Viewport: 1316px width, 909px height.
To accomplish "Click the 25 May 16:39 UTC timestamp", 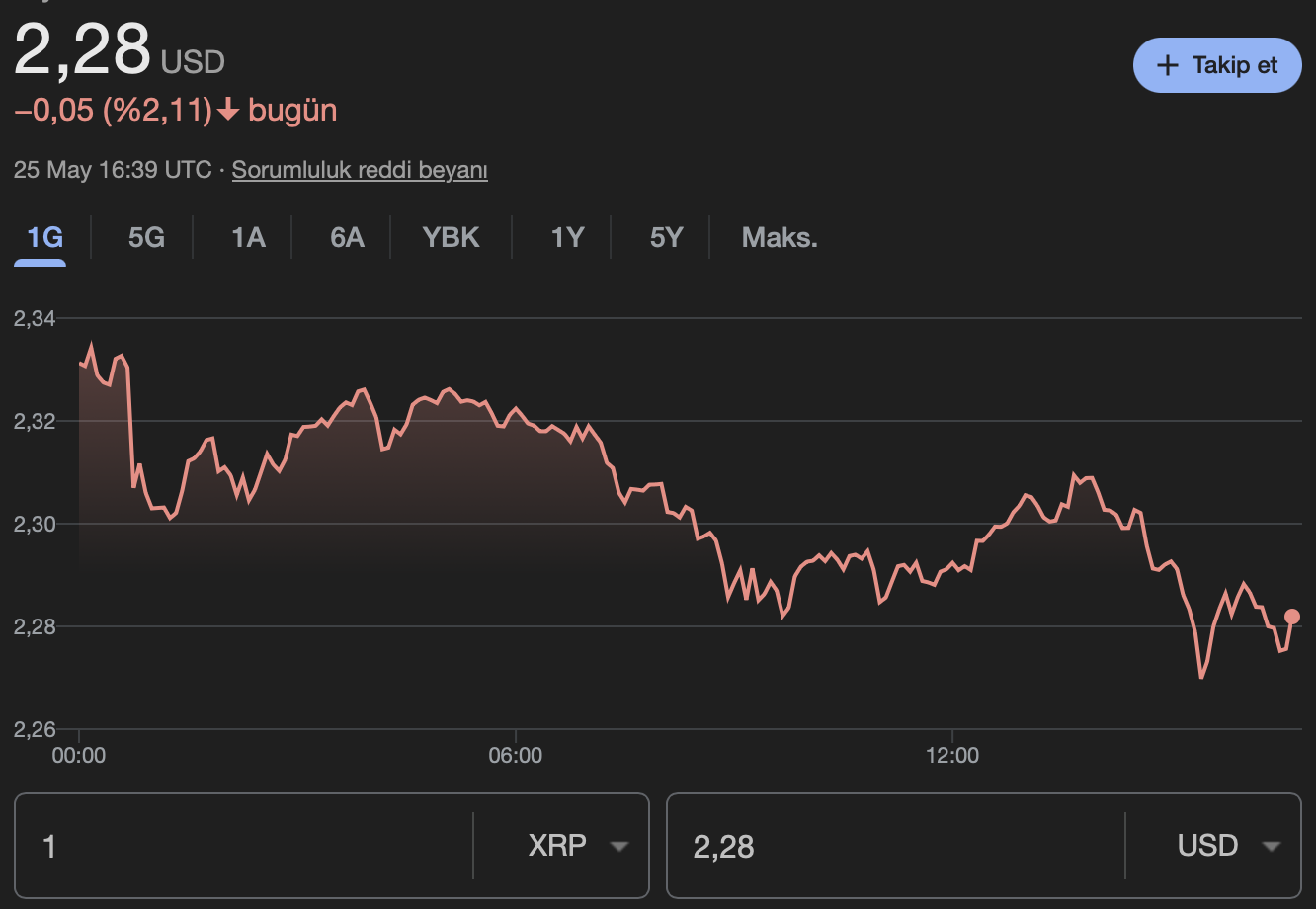I will coord(113,170).
